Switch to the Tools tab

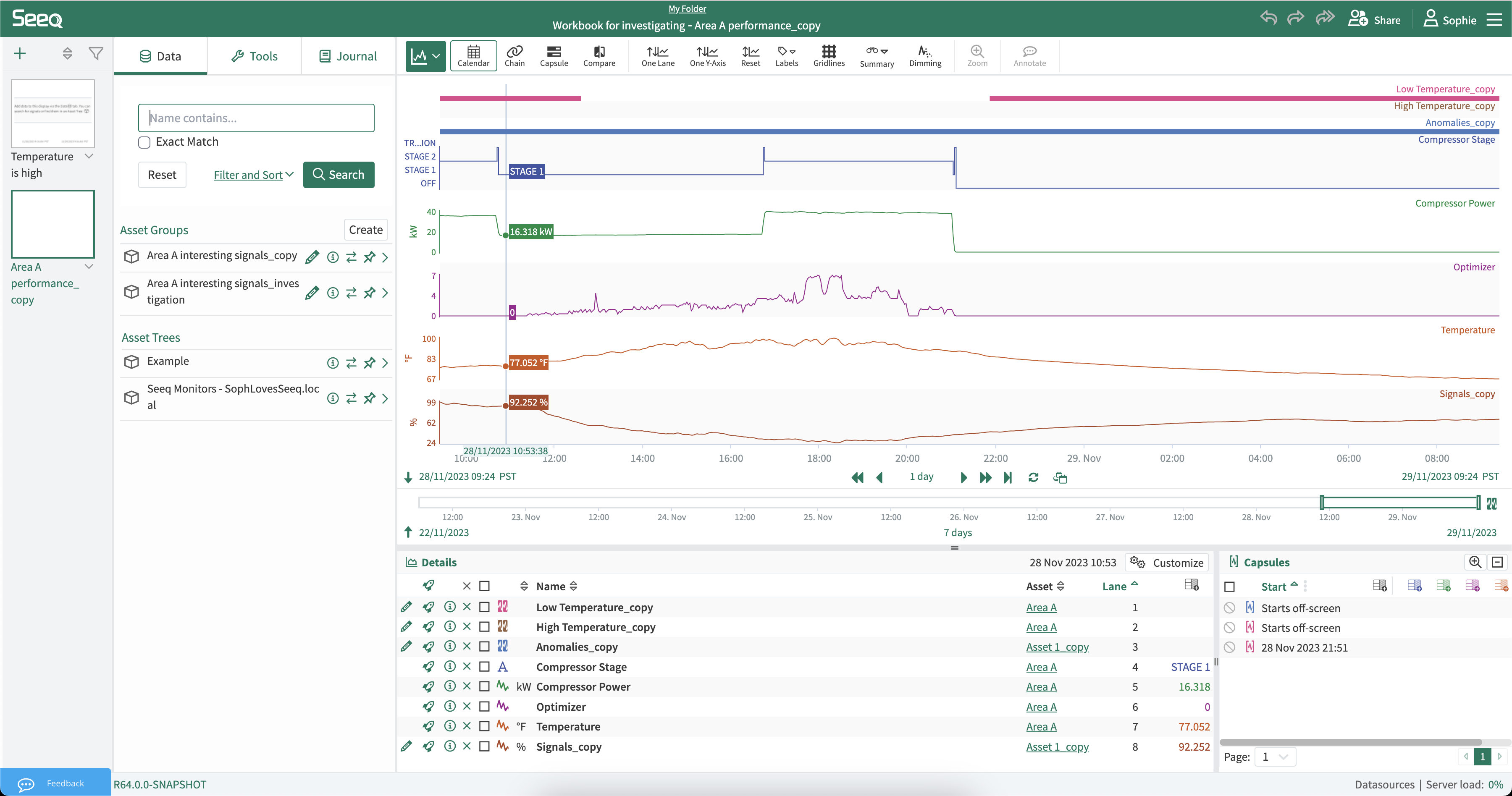click(x=254, y=56)
